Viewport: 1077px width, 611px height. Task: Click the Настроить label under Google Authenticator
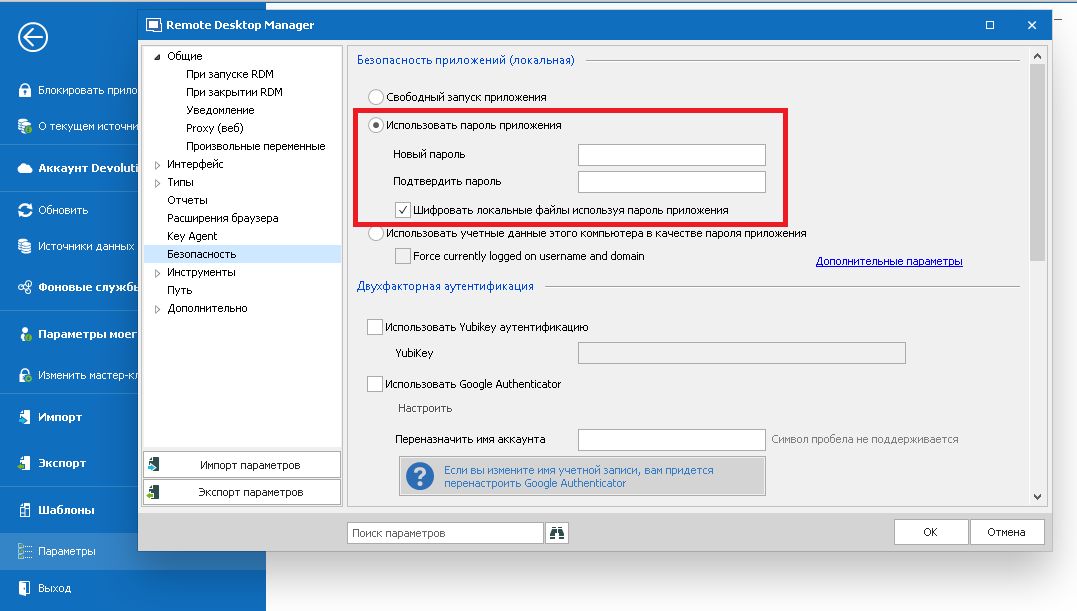pos(424,408)
